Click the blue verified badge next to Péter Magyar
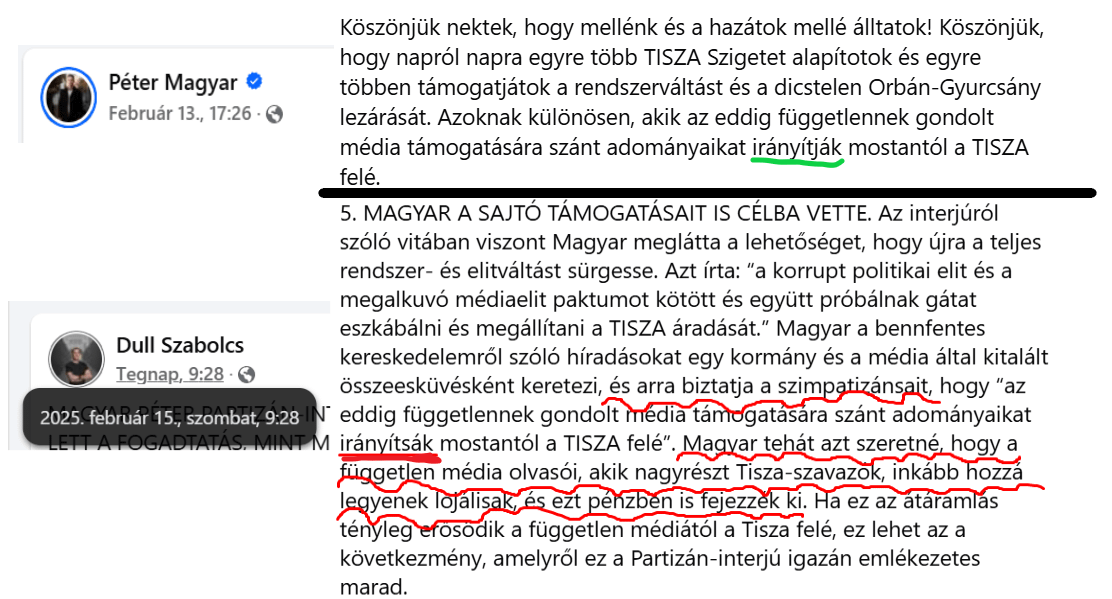The height and width of the screenshot is (599, 1112). coord(254,82)
